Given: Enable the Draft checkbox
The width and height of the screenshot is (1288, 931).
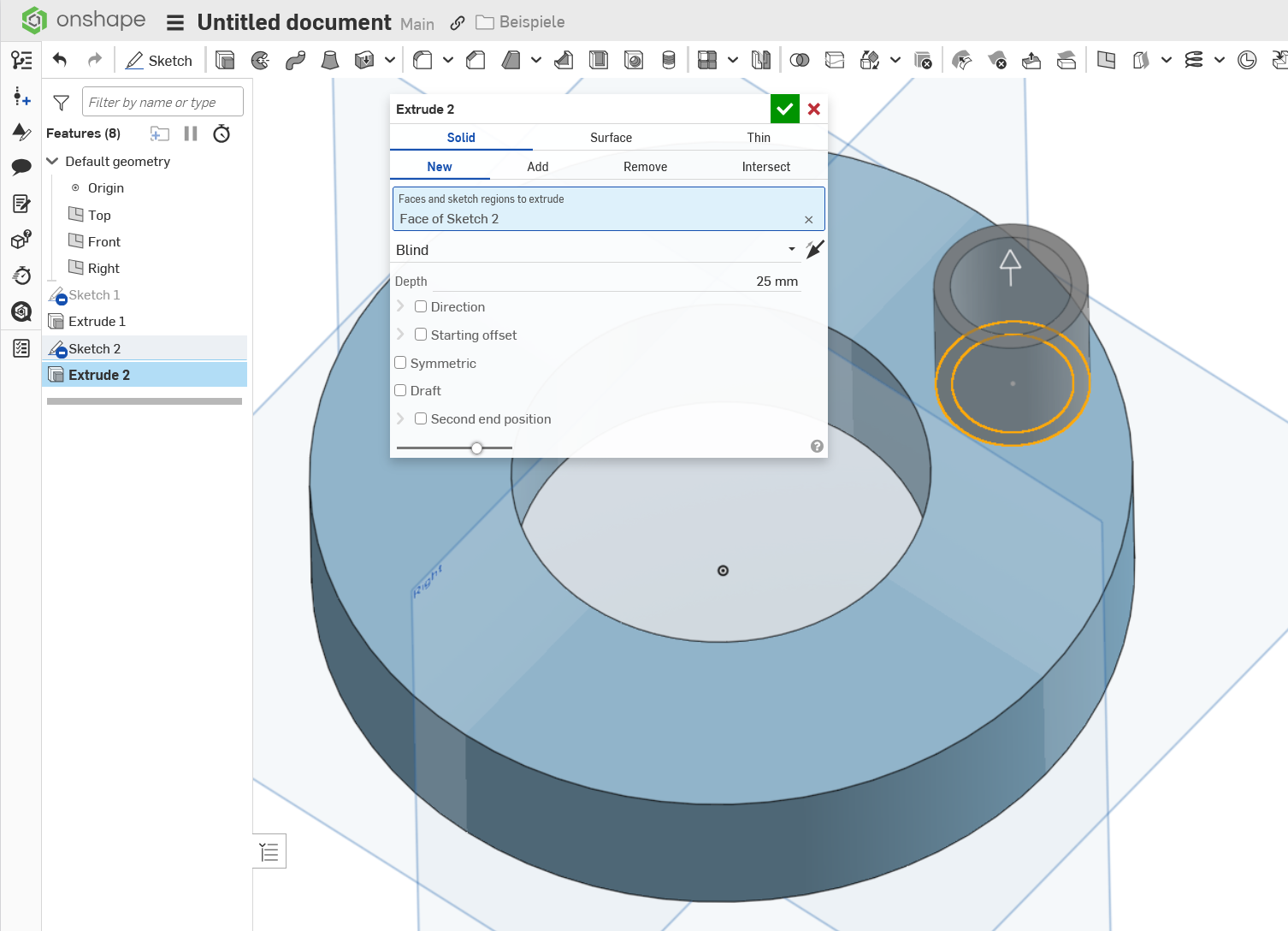Looking at the screenshot, I should tap(400, 390).
